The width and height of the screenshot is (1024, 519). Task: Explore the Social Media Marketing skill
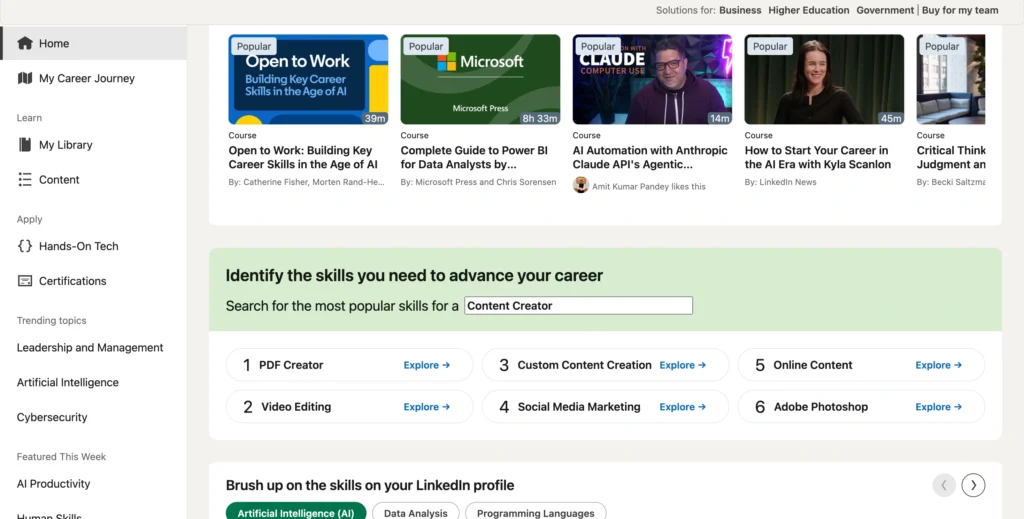coord(682,407)
